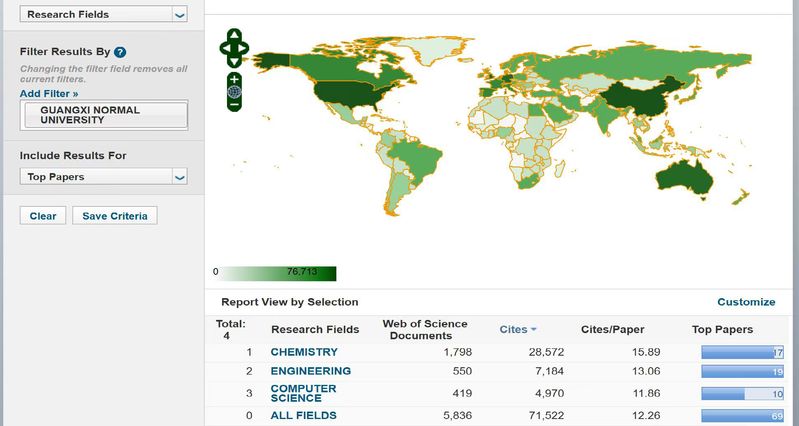Open the Research Fields dropdown
Image resolution: width=799 pixels, height=426 pixels.
(103, 14)
